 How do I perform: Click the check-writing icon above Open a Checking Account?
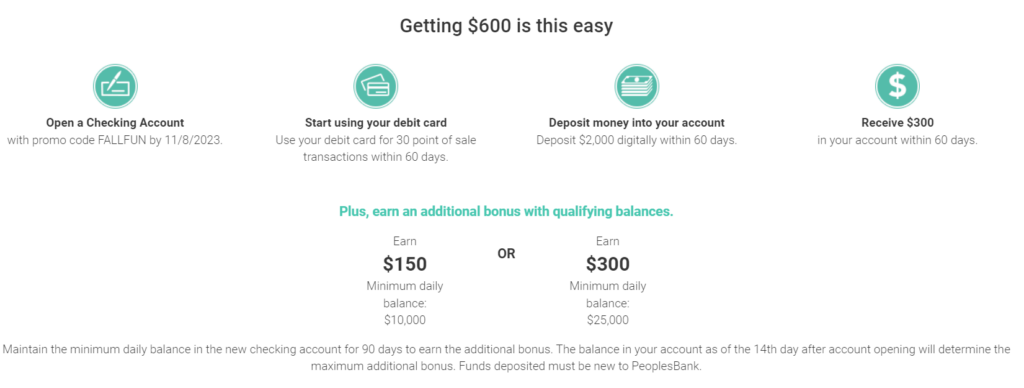coord(115,86)
